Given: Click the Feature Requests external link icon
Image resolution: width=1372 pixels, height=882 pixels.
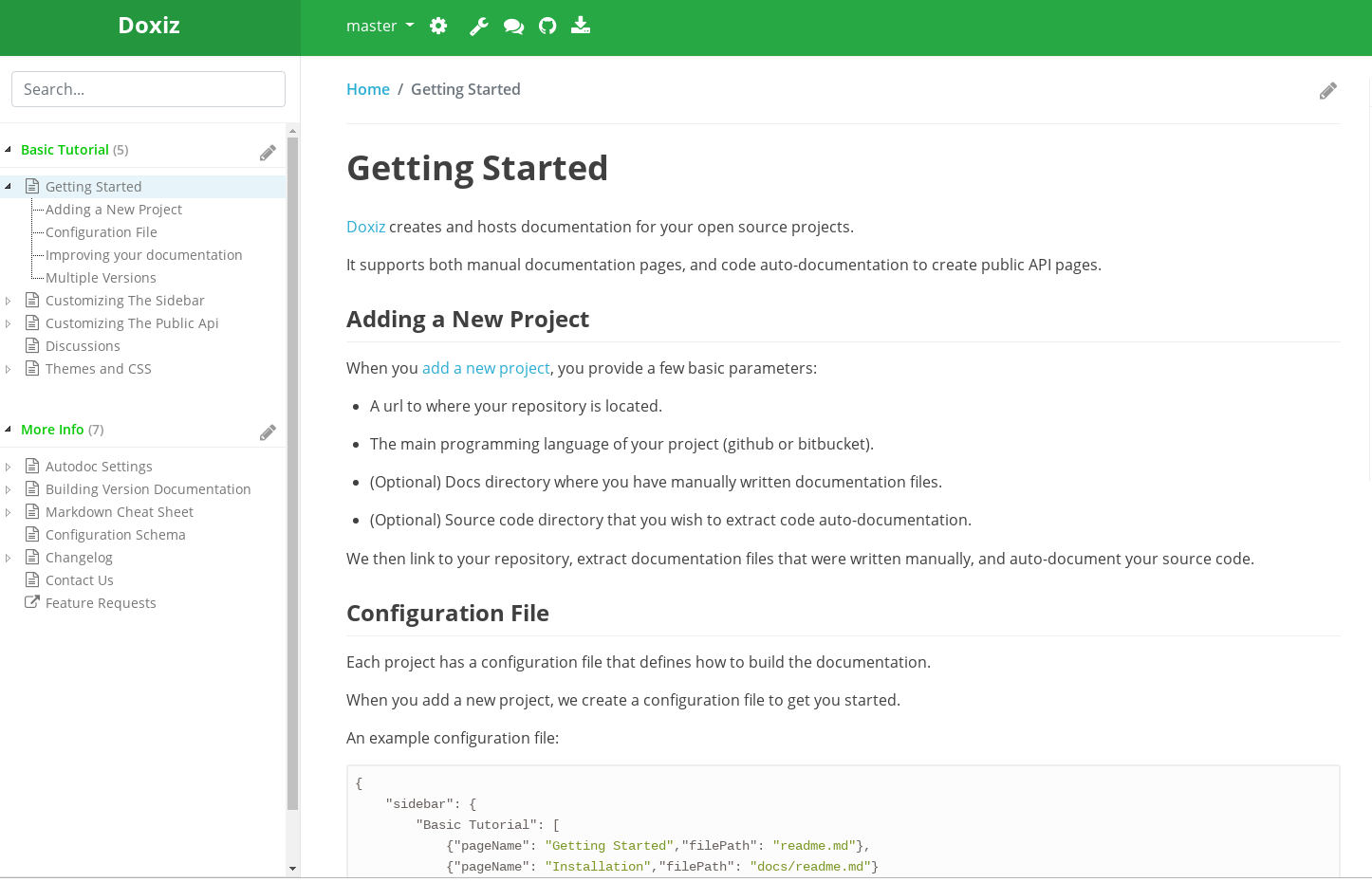Looking at the screenshot, I should pos(32,602).
